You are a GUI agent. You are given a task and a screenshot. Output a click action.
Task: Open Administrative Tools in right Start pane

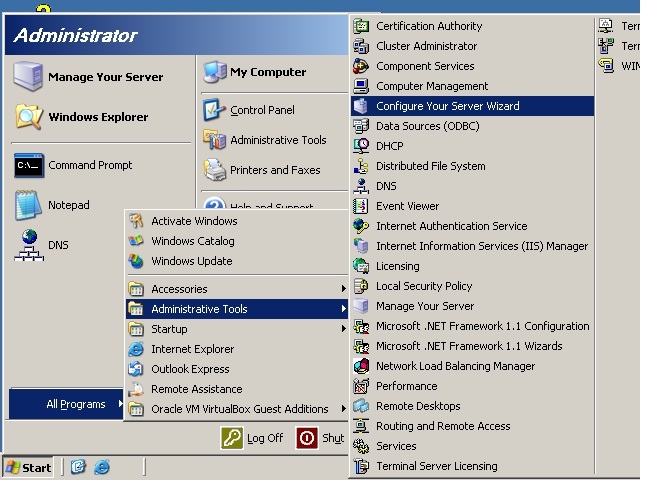point(274,140)
